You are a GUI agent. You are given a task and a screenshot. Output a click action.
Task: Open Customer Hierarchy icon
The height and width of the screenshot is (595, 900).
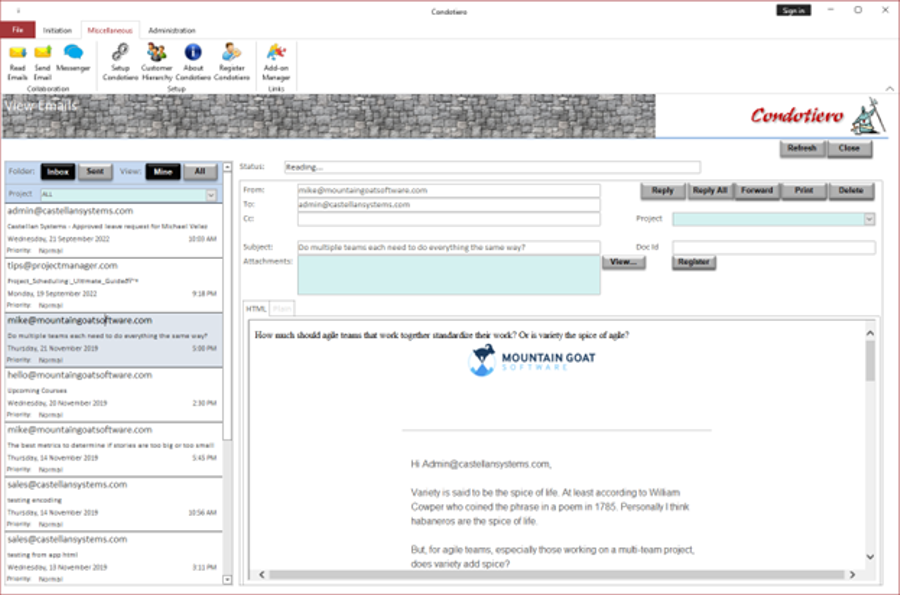157,62
